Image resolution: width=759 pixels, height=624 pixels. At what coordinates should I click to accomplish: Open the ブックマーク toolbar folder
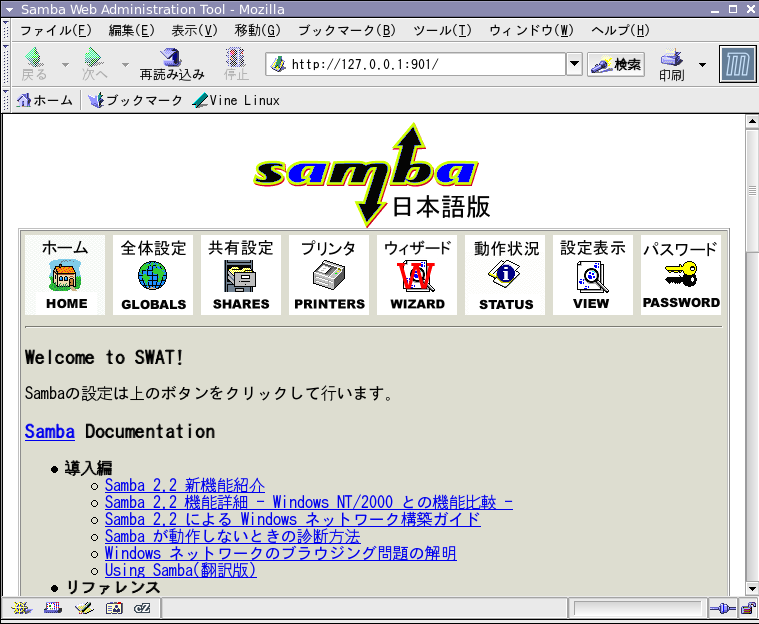pos(135,100)
